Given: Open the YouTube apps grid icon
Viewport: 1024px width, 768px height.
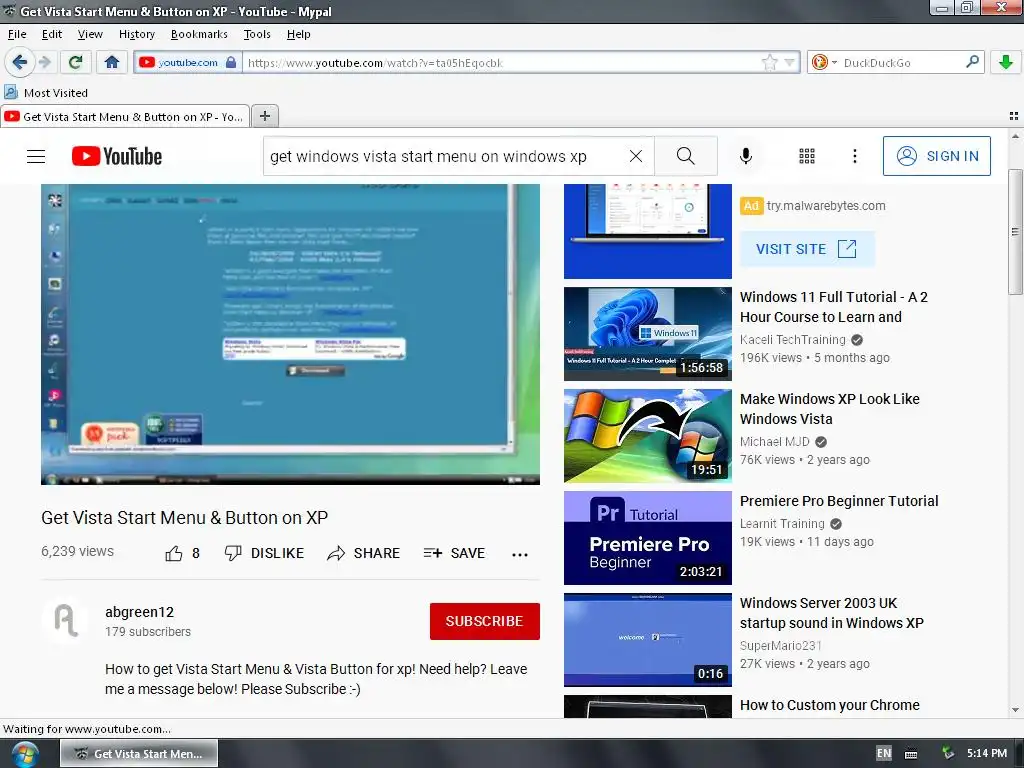Looking at the screenshot, I should point(807,156).
